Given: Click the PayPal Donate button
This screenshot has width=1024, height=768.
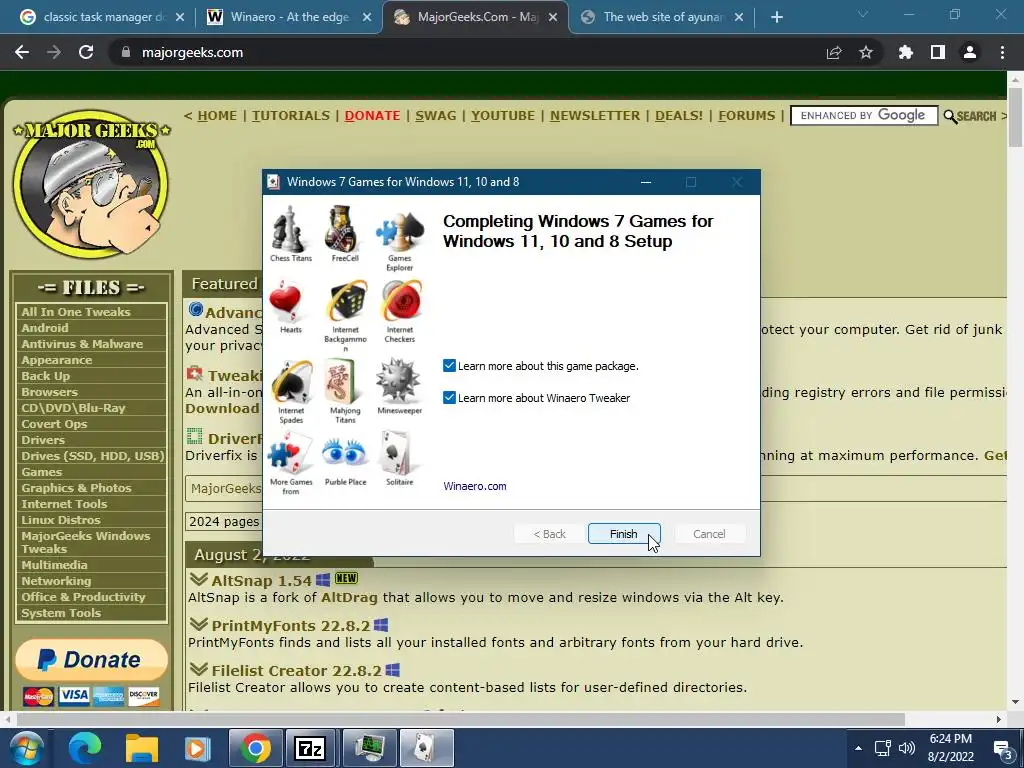Looking at the screenshot, I should 91,660.
